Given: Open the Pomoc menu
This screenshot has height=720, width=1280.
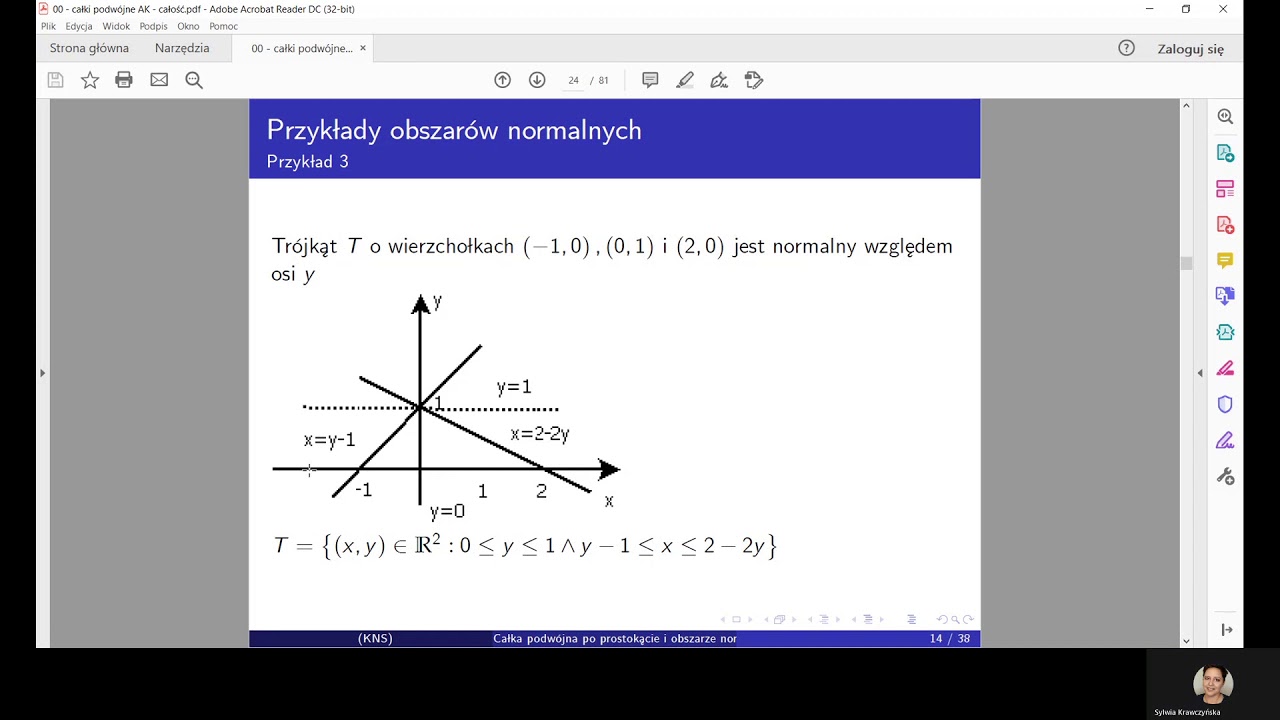Looking at the screenshot, I should tap(224, 27).
